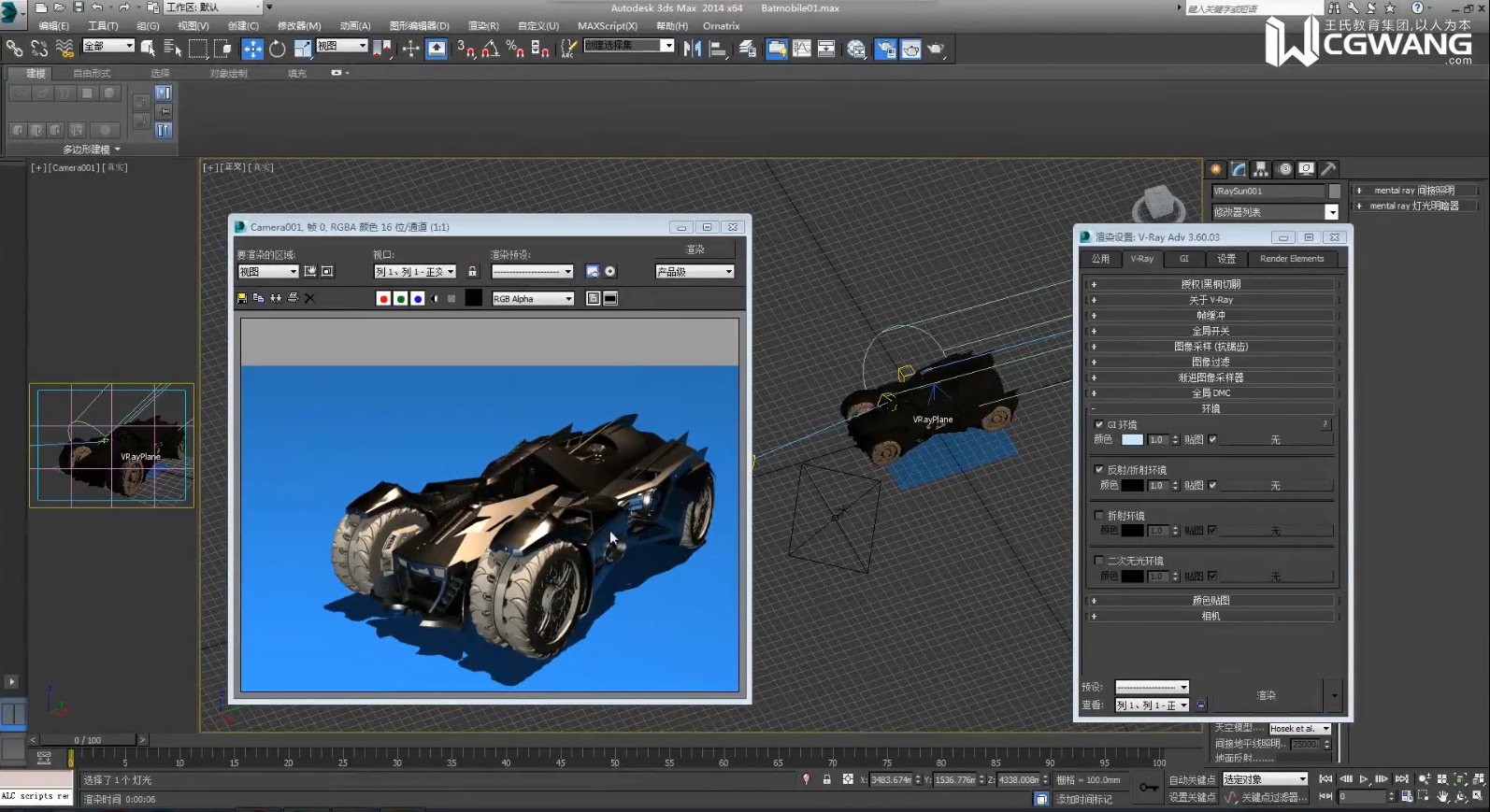Activate the Select Object tool
This screenshot has height=812, width=1490.
pos(148,48)
